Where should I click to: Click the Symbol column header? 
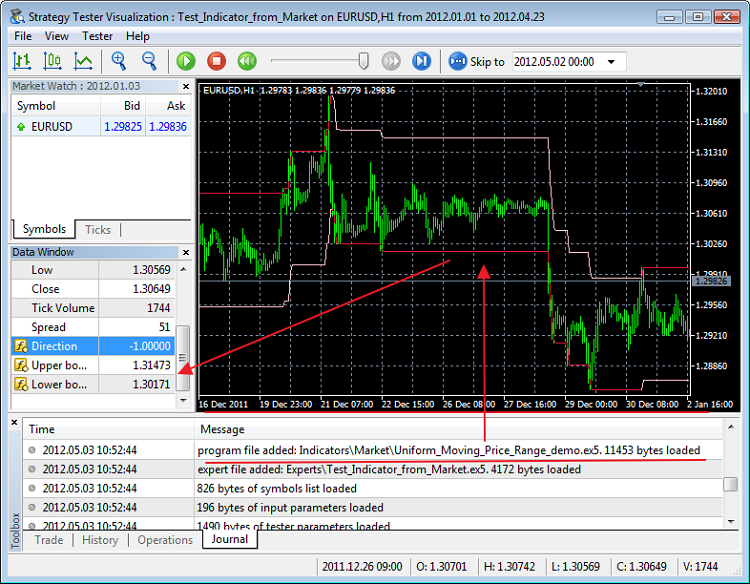point(56,106)
